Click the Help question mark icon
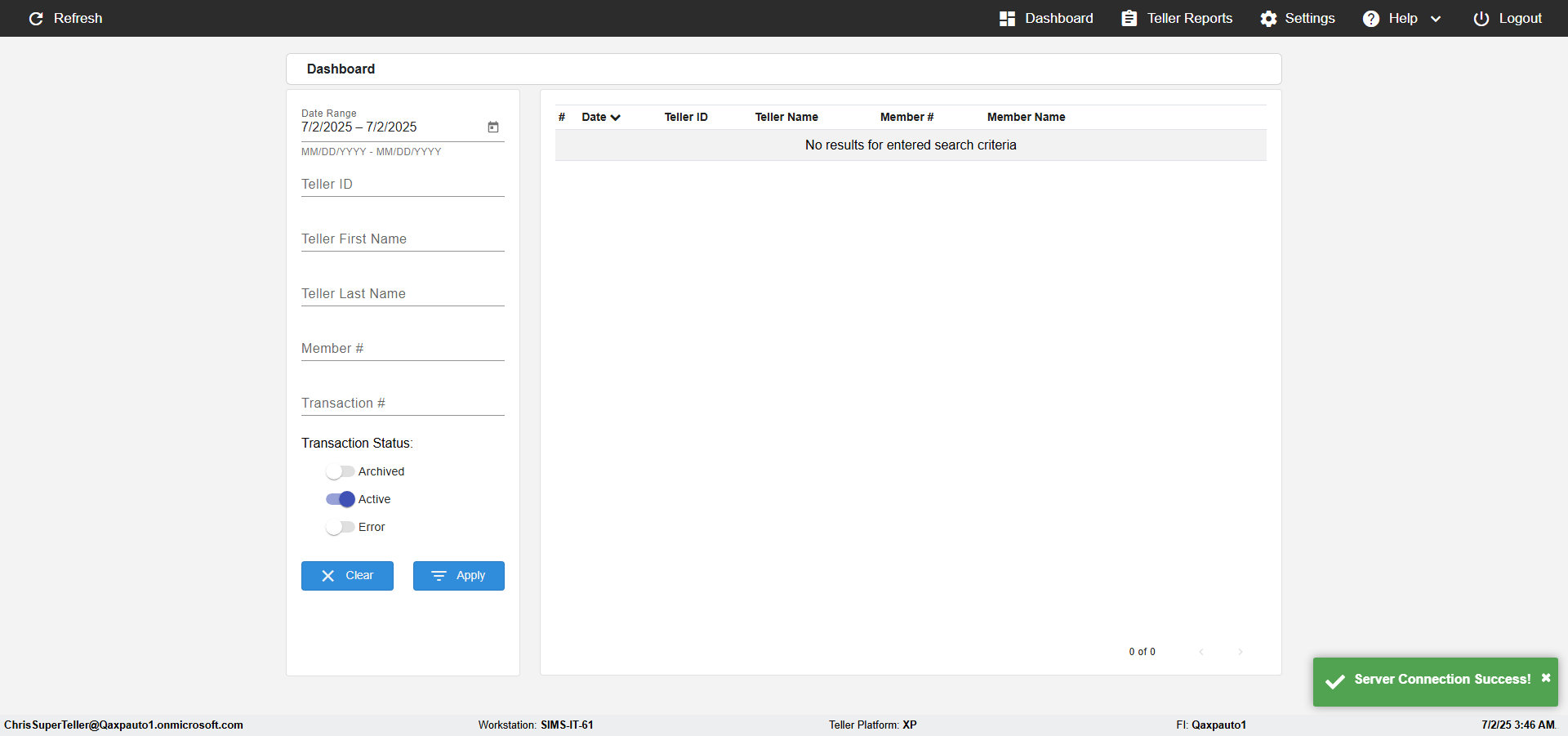Screen dimensions: 1568x736 click(1371, 18)
